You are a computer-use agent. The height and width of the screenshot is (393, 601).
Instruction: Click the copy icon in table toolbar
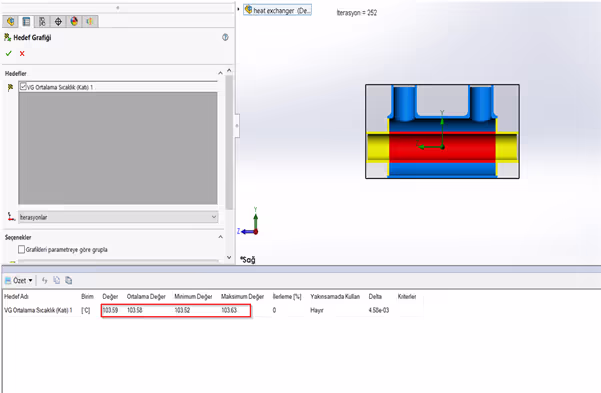pos(57,280)
